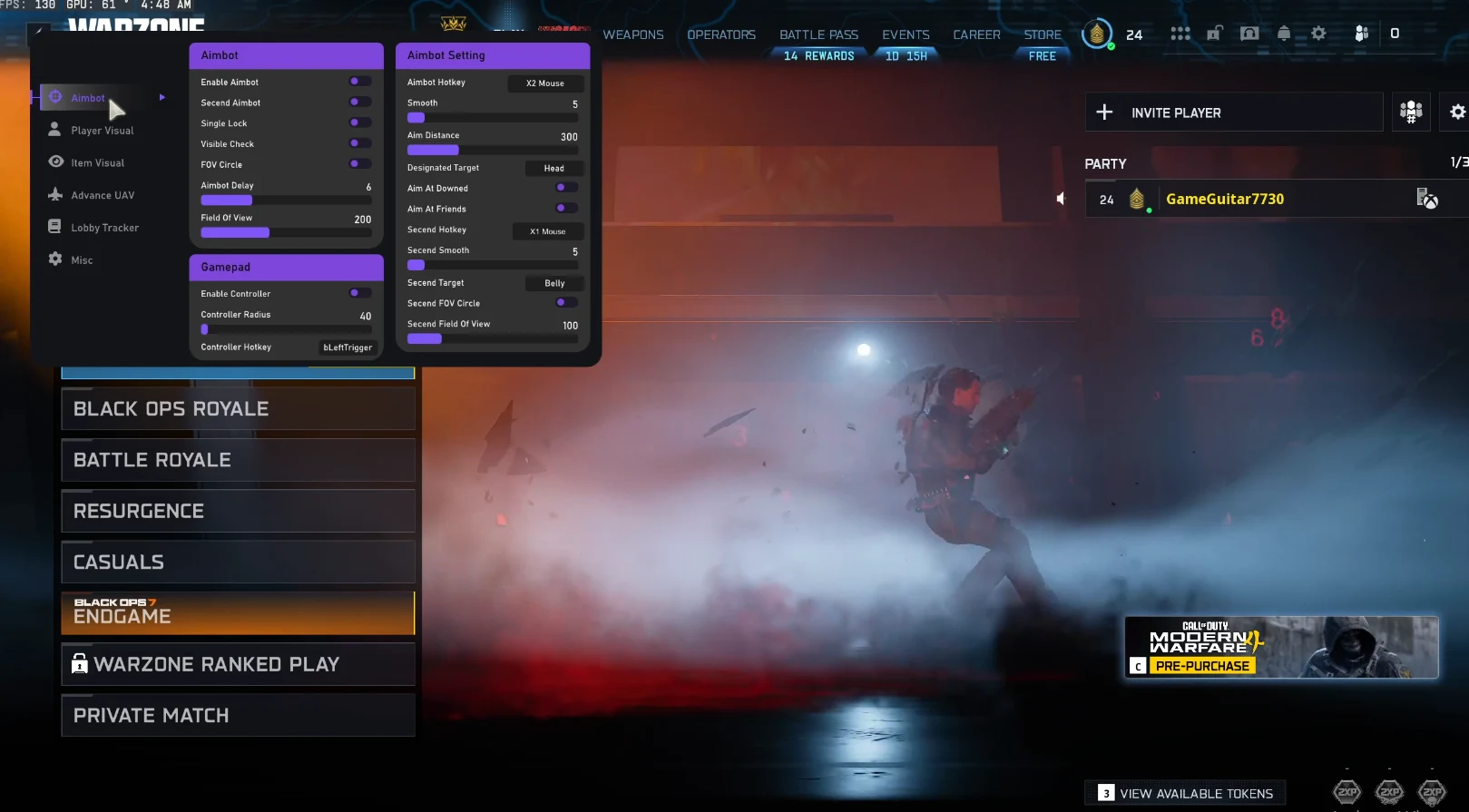
Task: Open the WEAPONS tab
Action: click(x=633, y=34)
